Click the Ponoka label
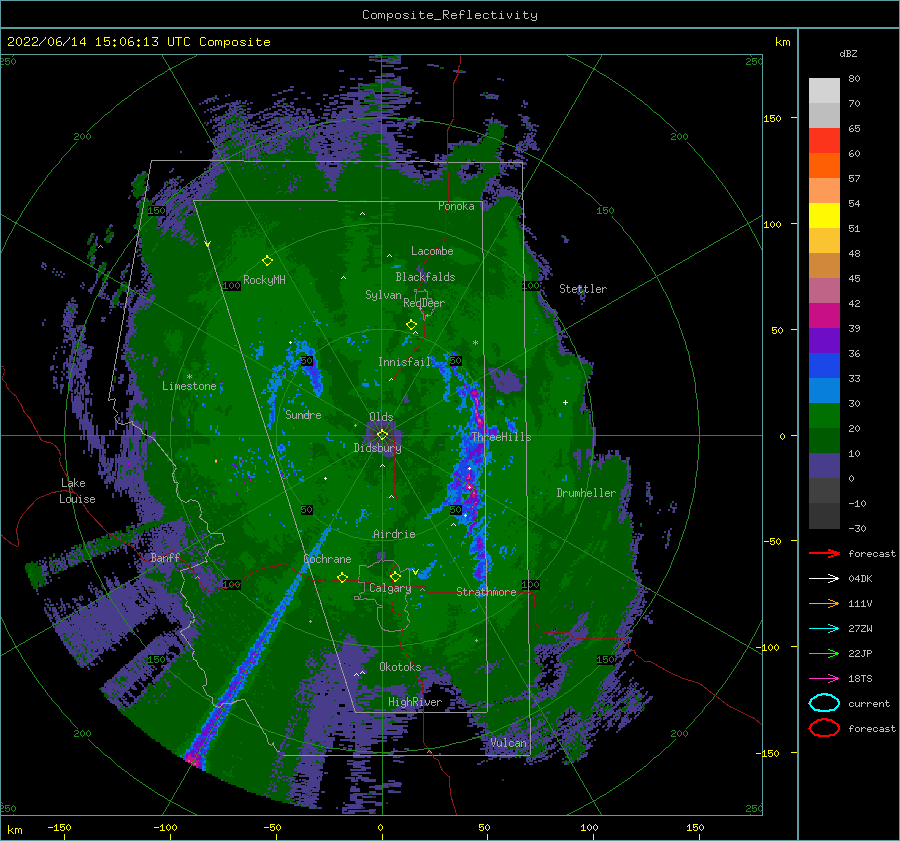Screen dimensions: 900x841 (456, 206)
